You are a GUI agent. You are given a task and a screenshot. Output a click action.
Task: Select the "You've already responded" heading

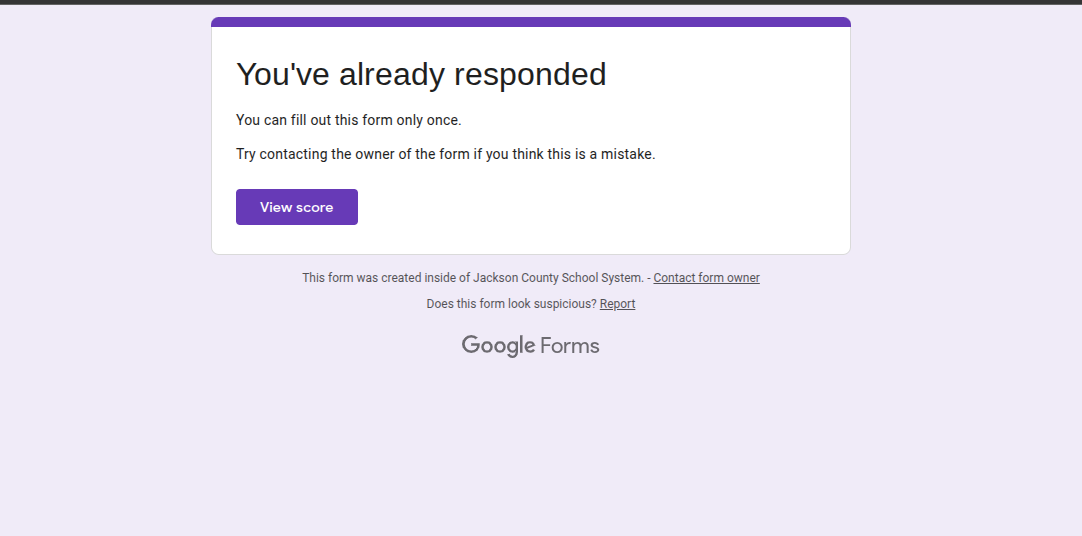[x=421, y=74]
